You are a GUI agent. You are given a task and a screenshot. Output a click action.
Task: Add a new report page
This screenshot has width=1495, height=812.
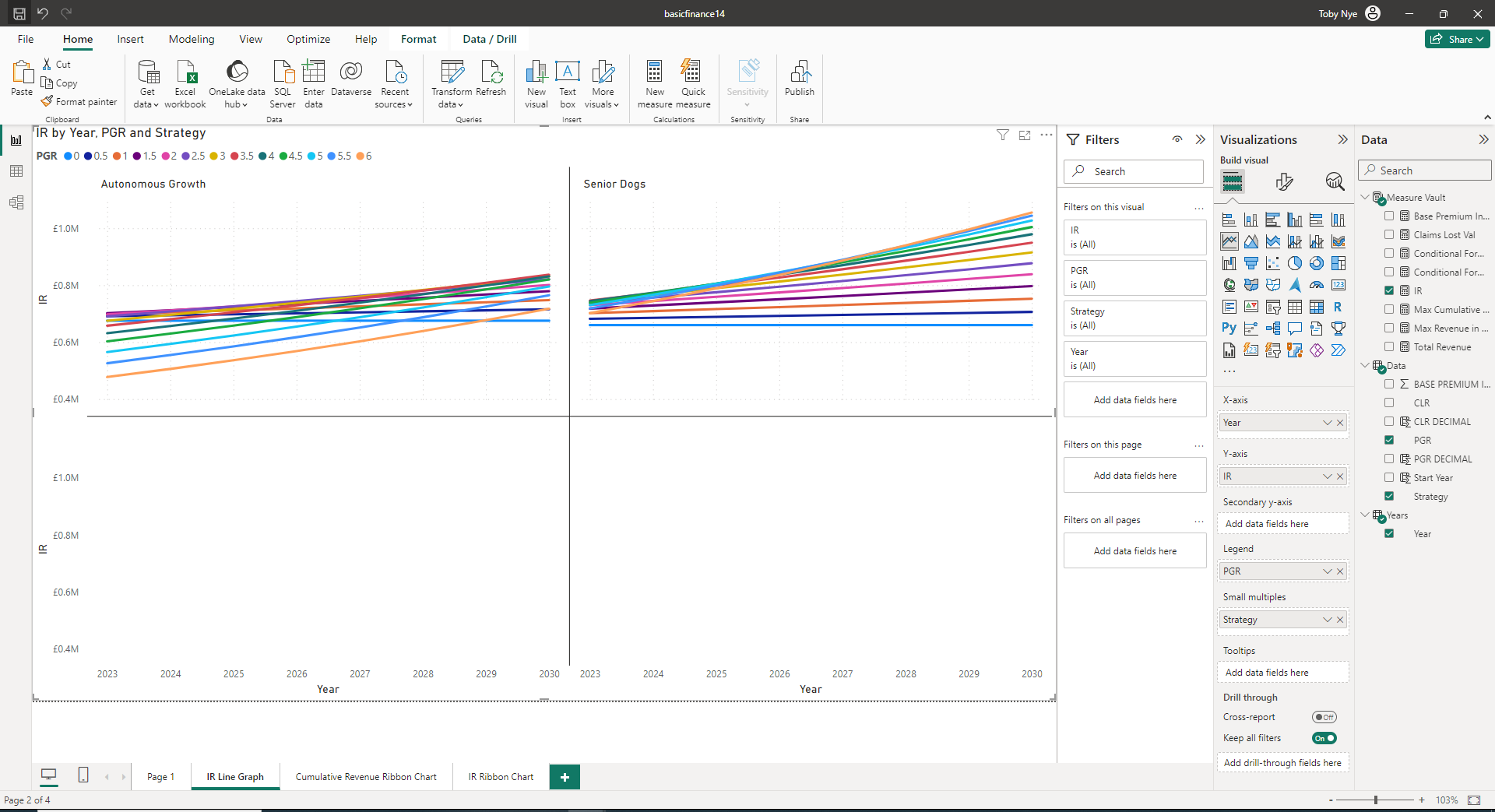(x=565, y=777)
